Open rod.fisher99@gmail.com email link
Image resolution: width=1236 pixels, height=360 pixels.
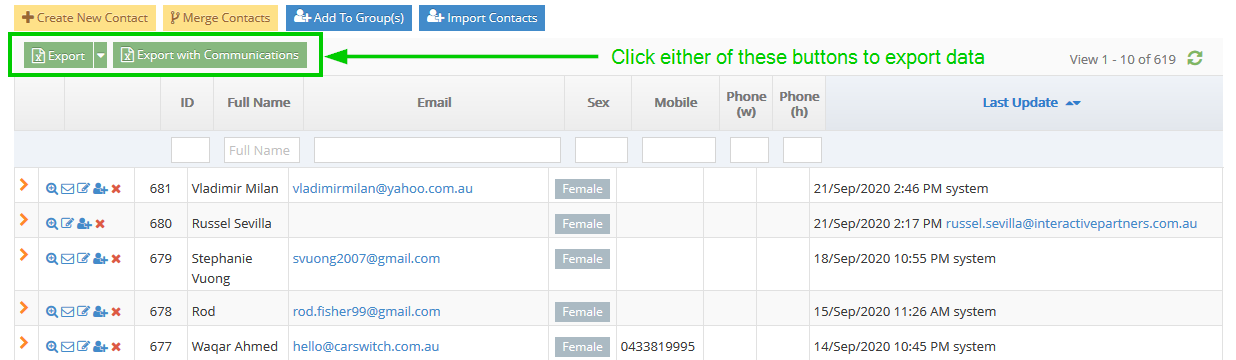(366, 311)
